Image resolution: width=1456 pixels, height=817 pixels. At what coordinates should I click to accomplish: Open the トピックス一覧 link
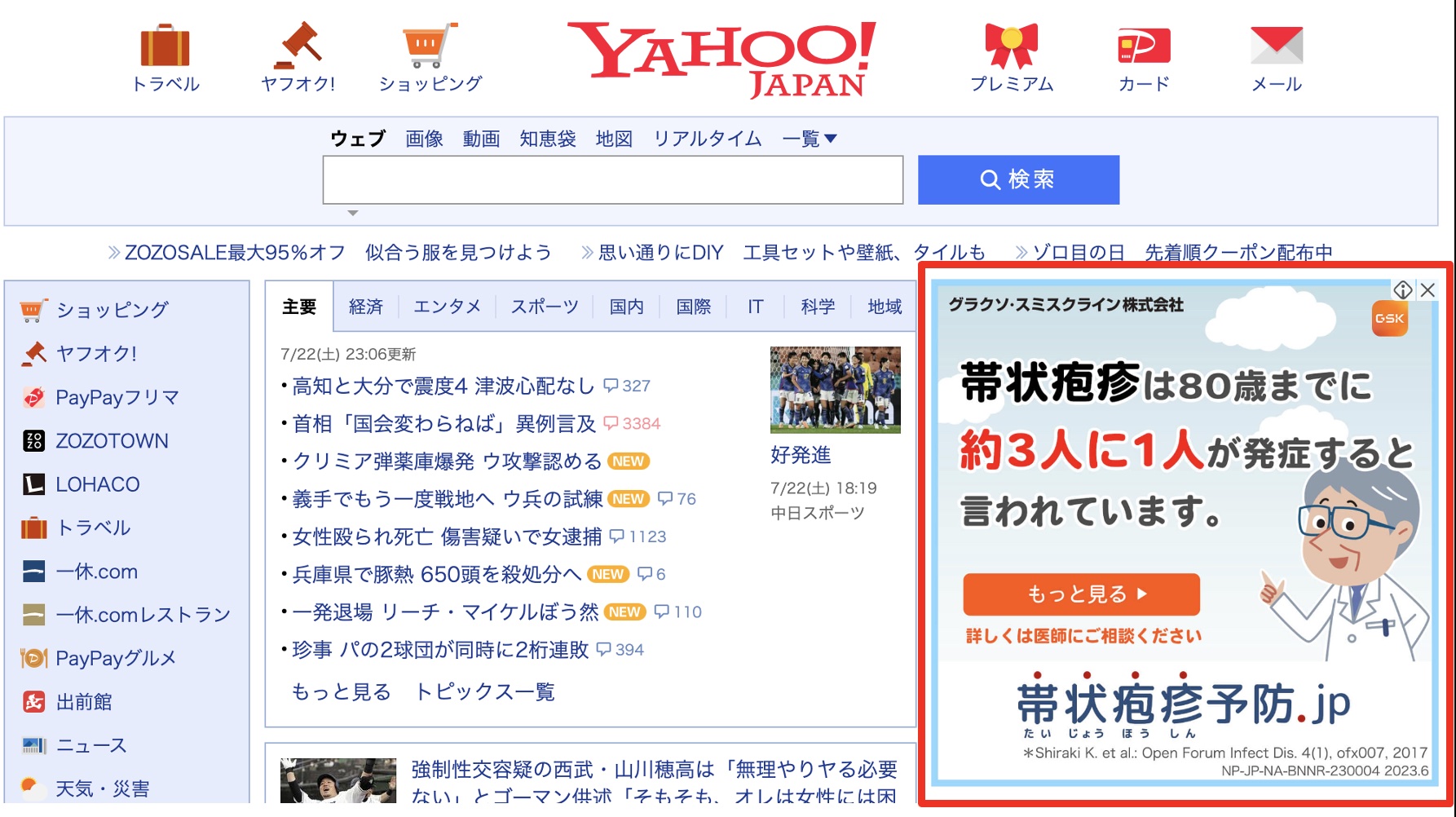485,691
